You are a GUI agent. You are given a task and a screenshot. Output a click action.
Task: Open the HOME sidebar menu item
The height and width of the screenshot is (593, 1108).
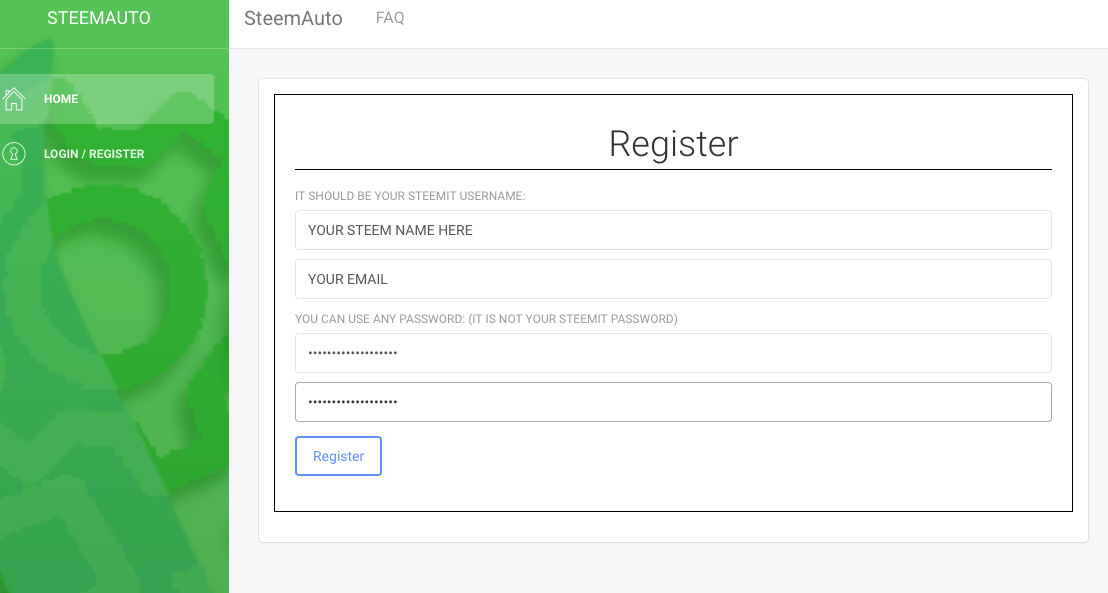[x=107, y=99]
